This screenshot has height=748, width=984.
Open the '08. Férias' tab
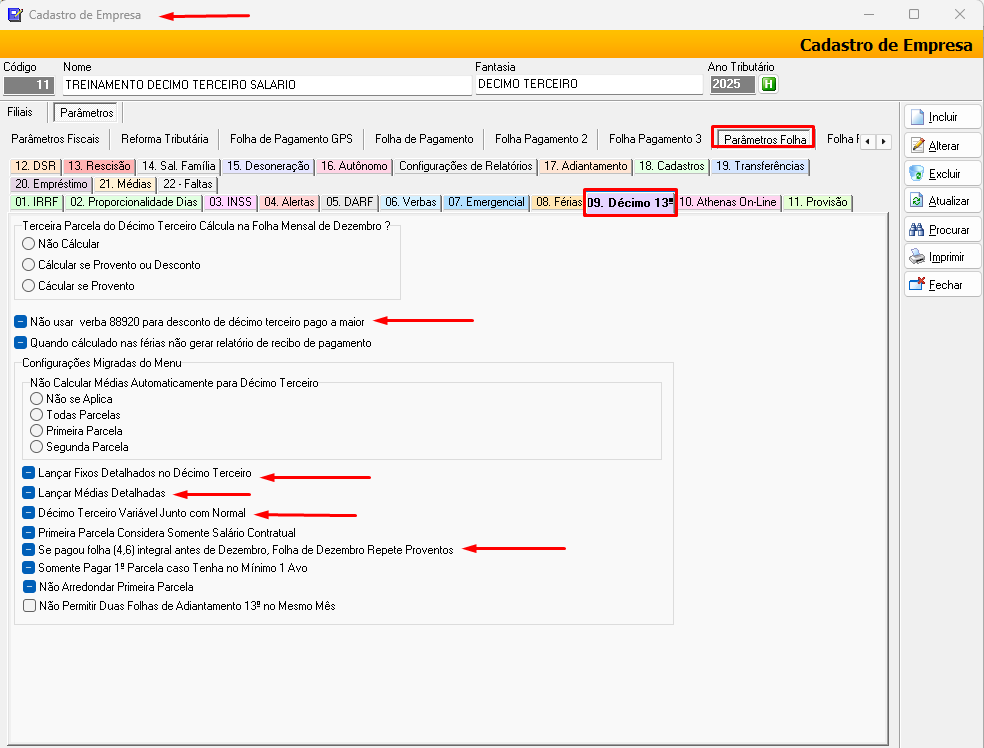[557, 202]
